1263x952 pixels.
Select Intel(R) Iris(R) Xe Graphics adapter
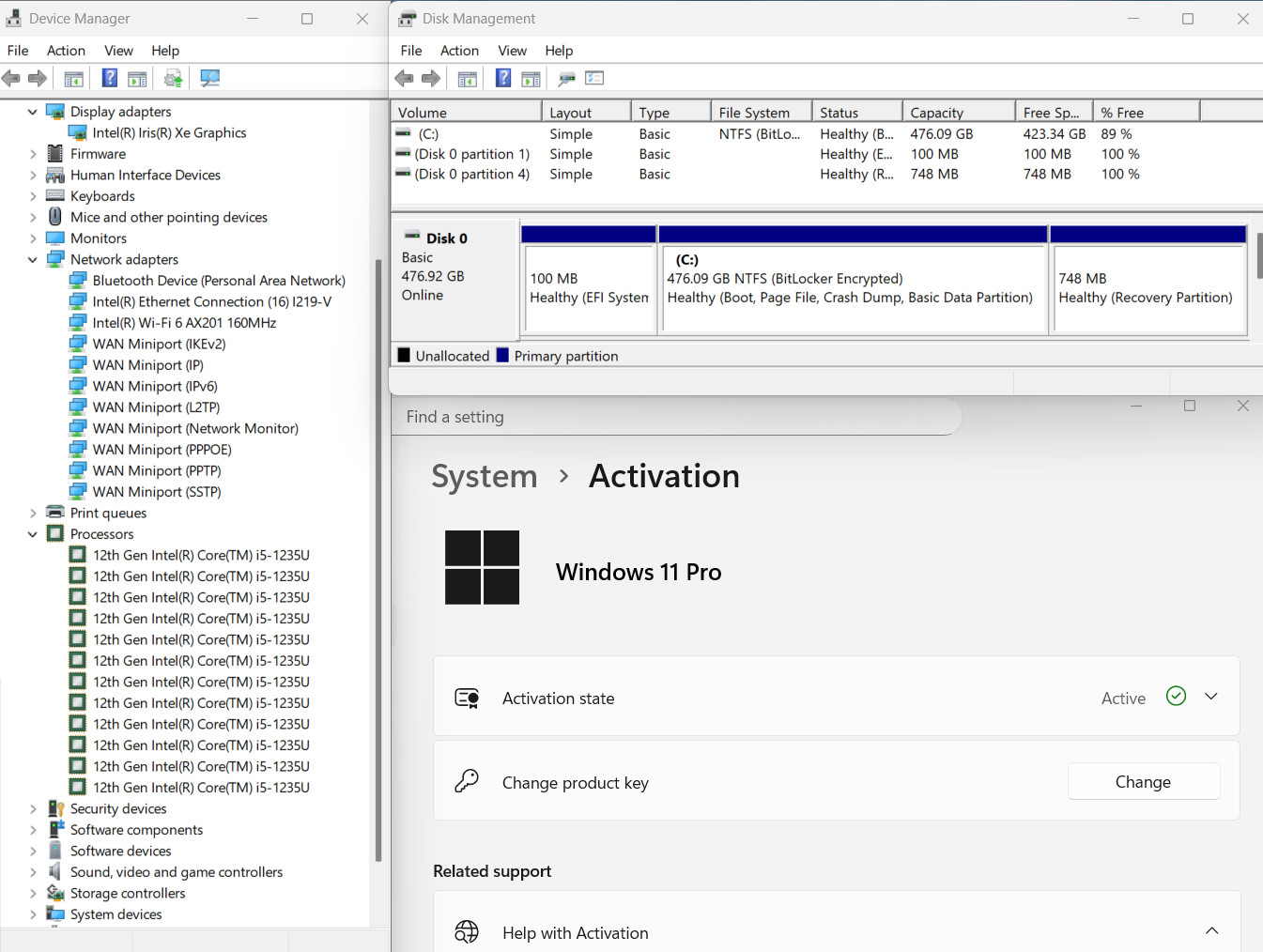(169, 132)
